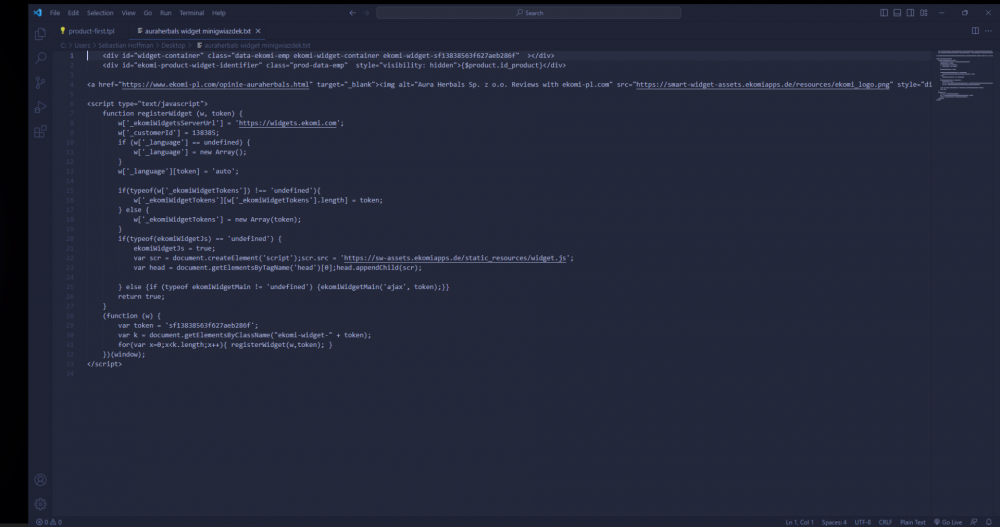
Task: Open the Accounts menu icon
Action: [x=40, y=480]
